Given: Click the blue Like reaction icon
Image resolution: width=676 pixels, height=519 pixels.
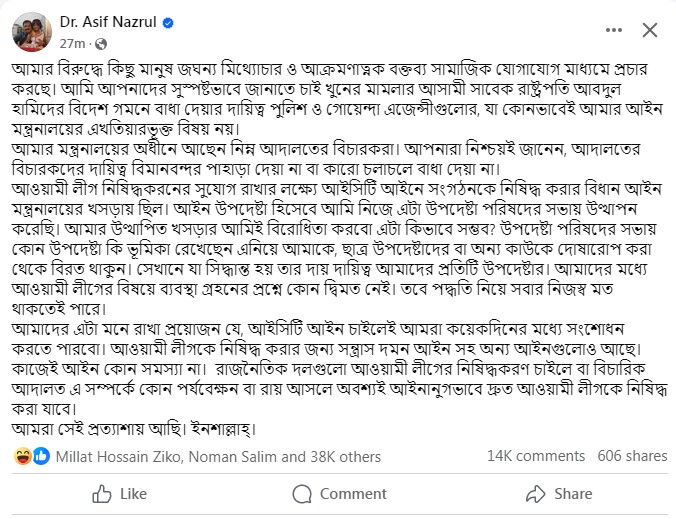Looking at the screenshot, I should (41, 456).
